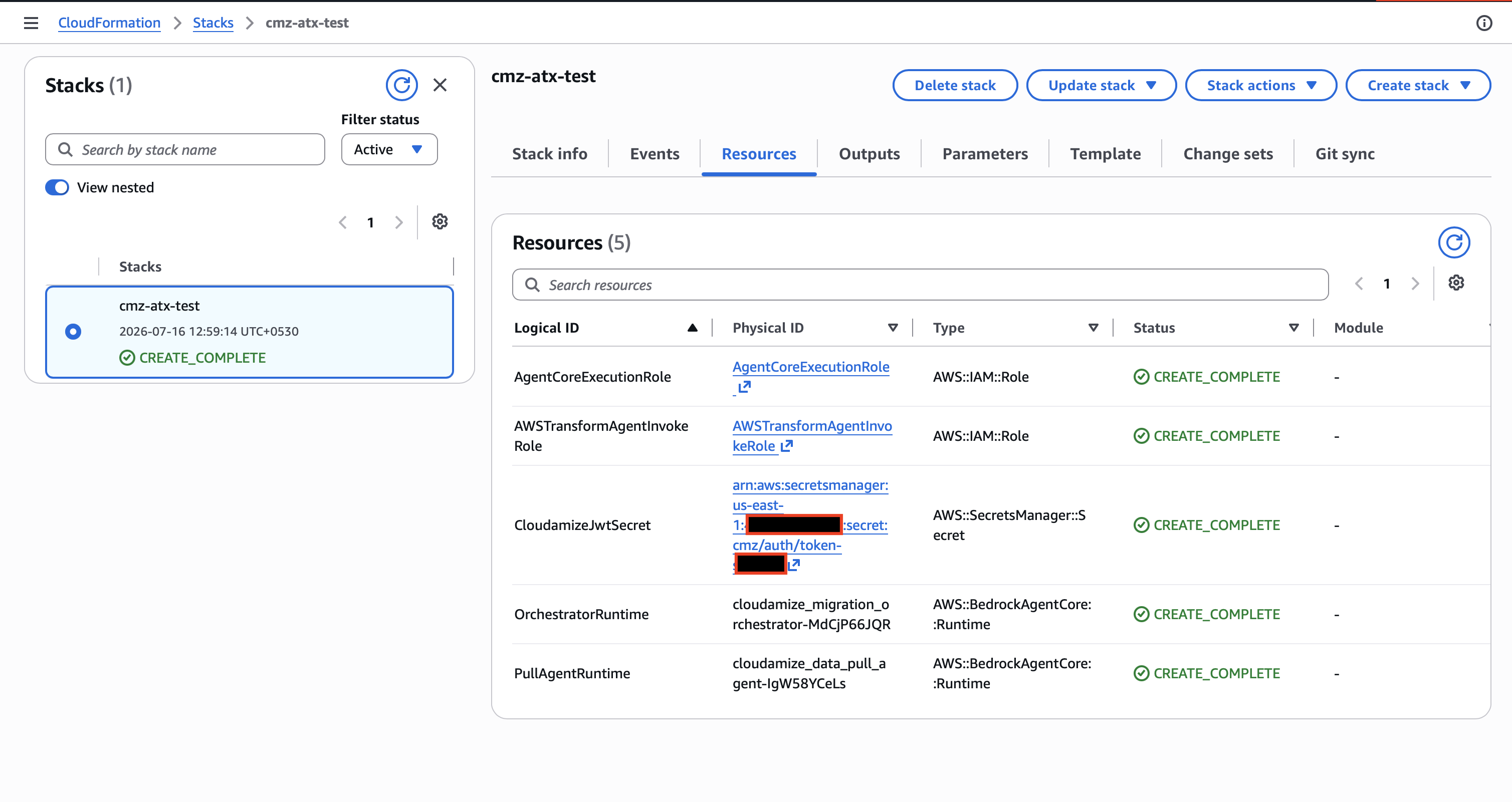The height and width of the screenshot is (802, 1512).
Task: Toggle the View nested switch
Action: coord(57,188)
